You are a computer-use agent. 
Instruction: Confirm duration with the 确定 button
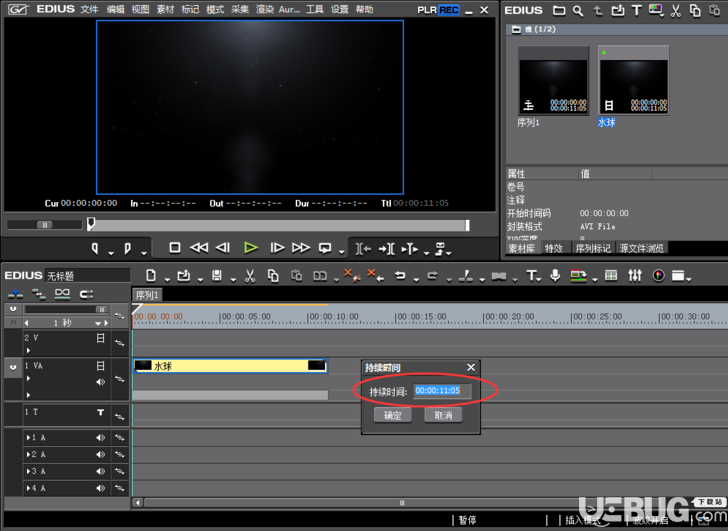point(393,415)
